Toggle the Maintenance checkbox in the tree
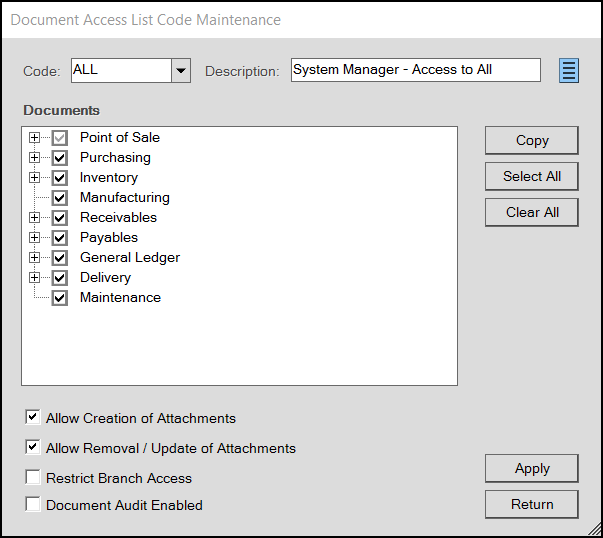The height and width of the screenshot is (538, 603). pyautogui.click(x=60, y=298)
